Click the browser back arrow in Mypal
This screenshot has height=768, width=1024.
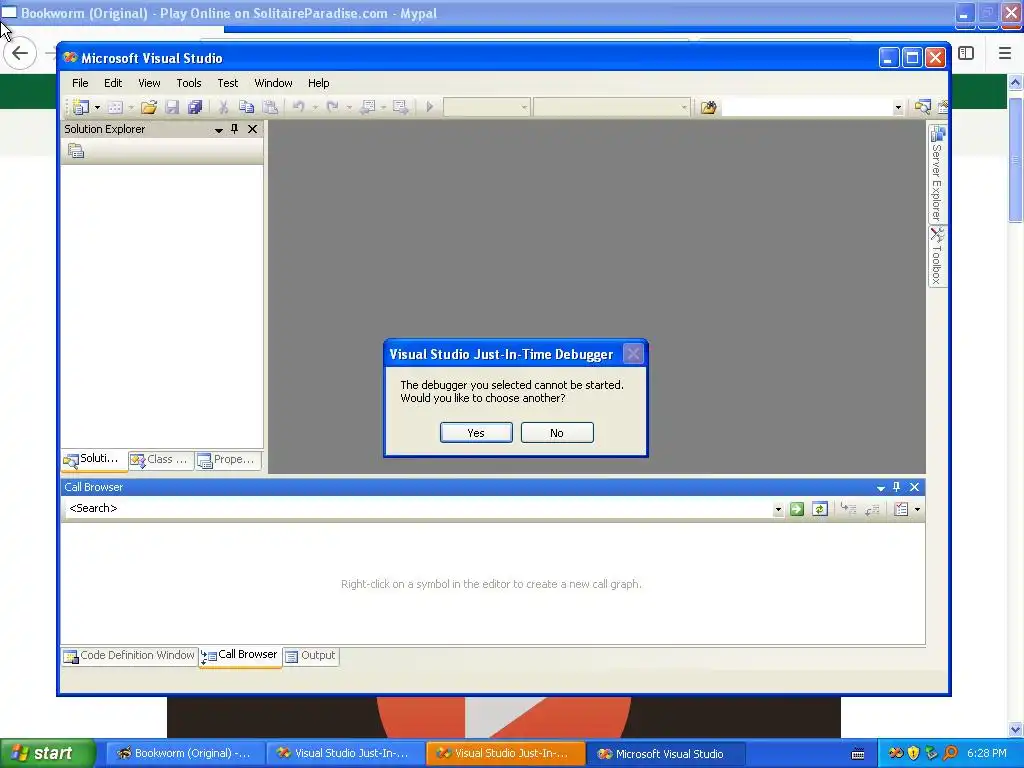20,54
